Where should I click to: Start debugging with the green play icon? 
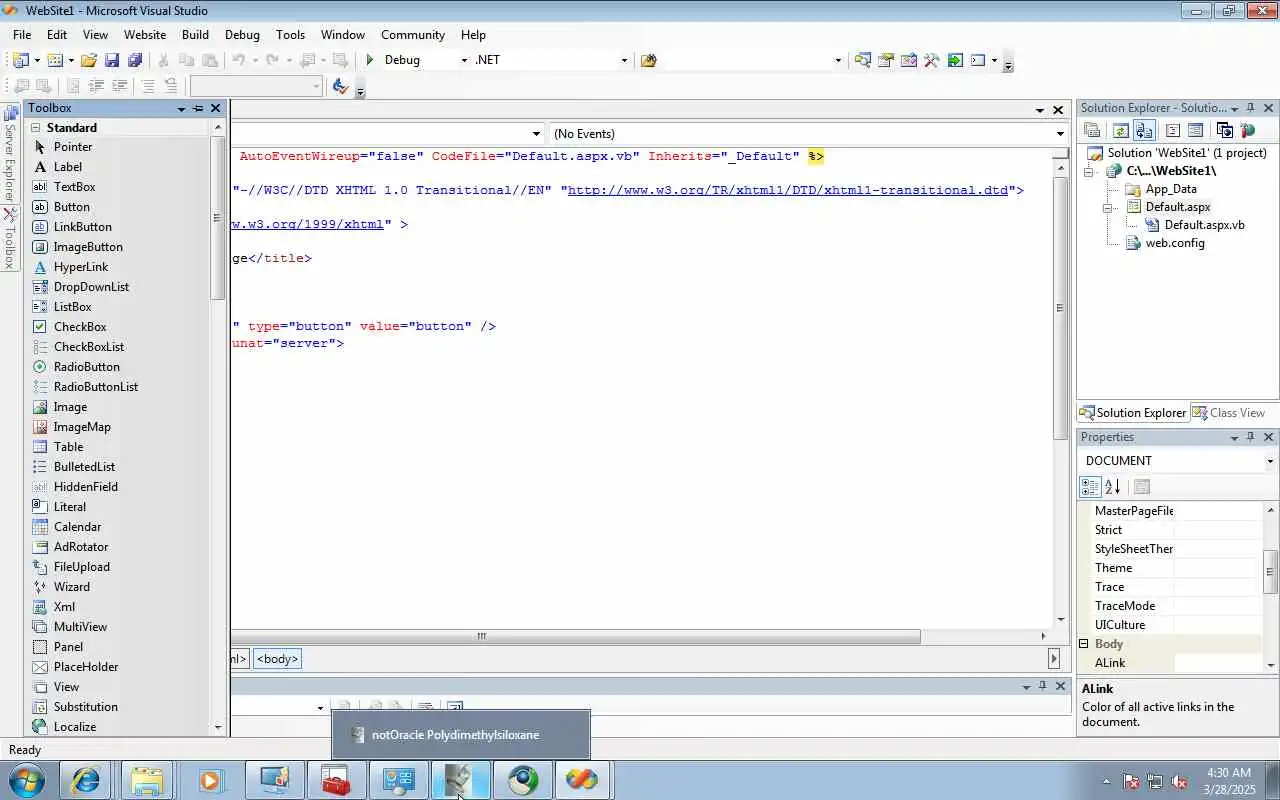point(370,60)
